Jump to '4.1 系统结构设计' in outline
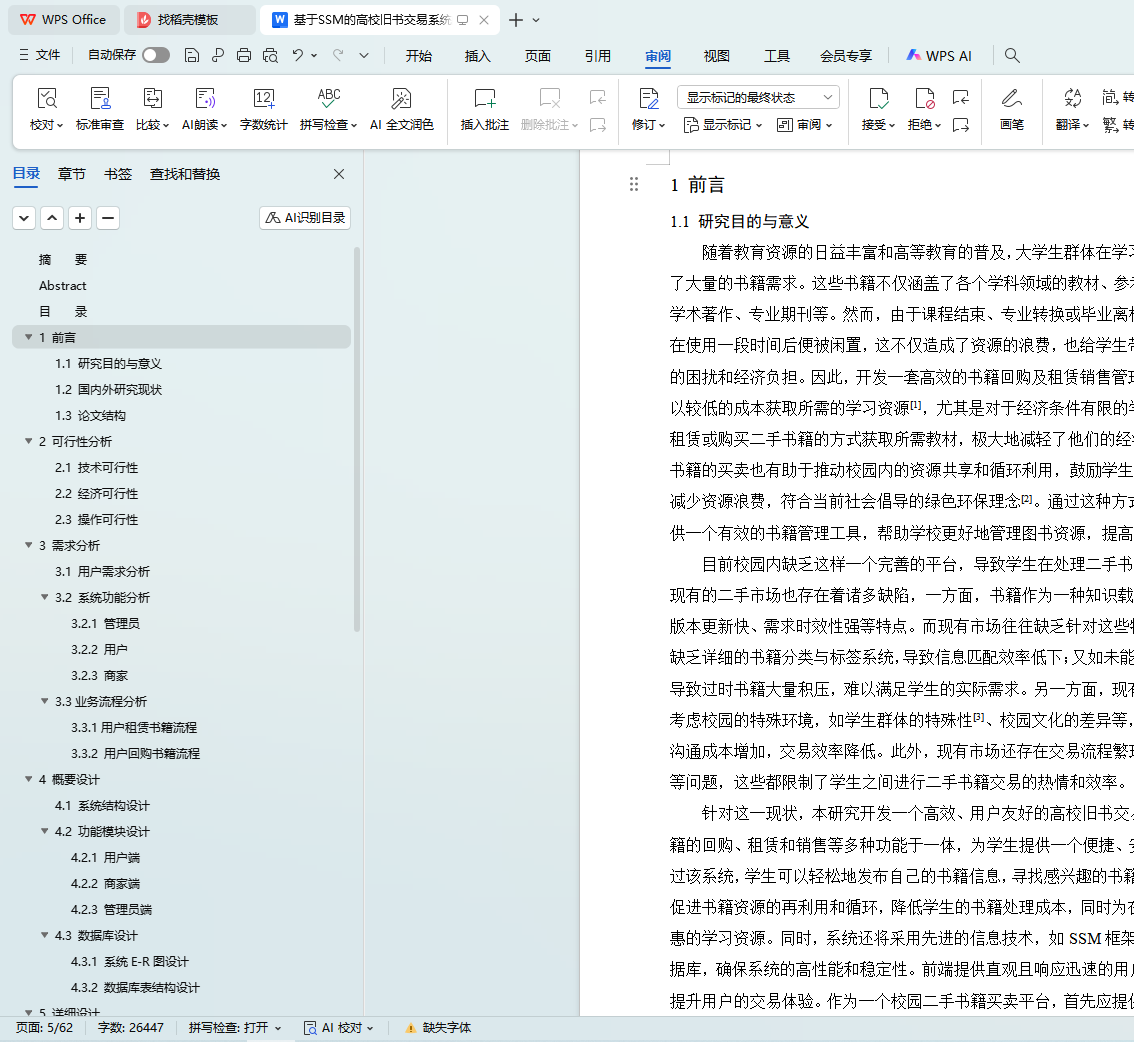 102,806
